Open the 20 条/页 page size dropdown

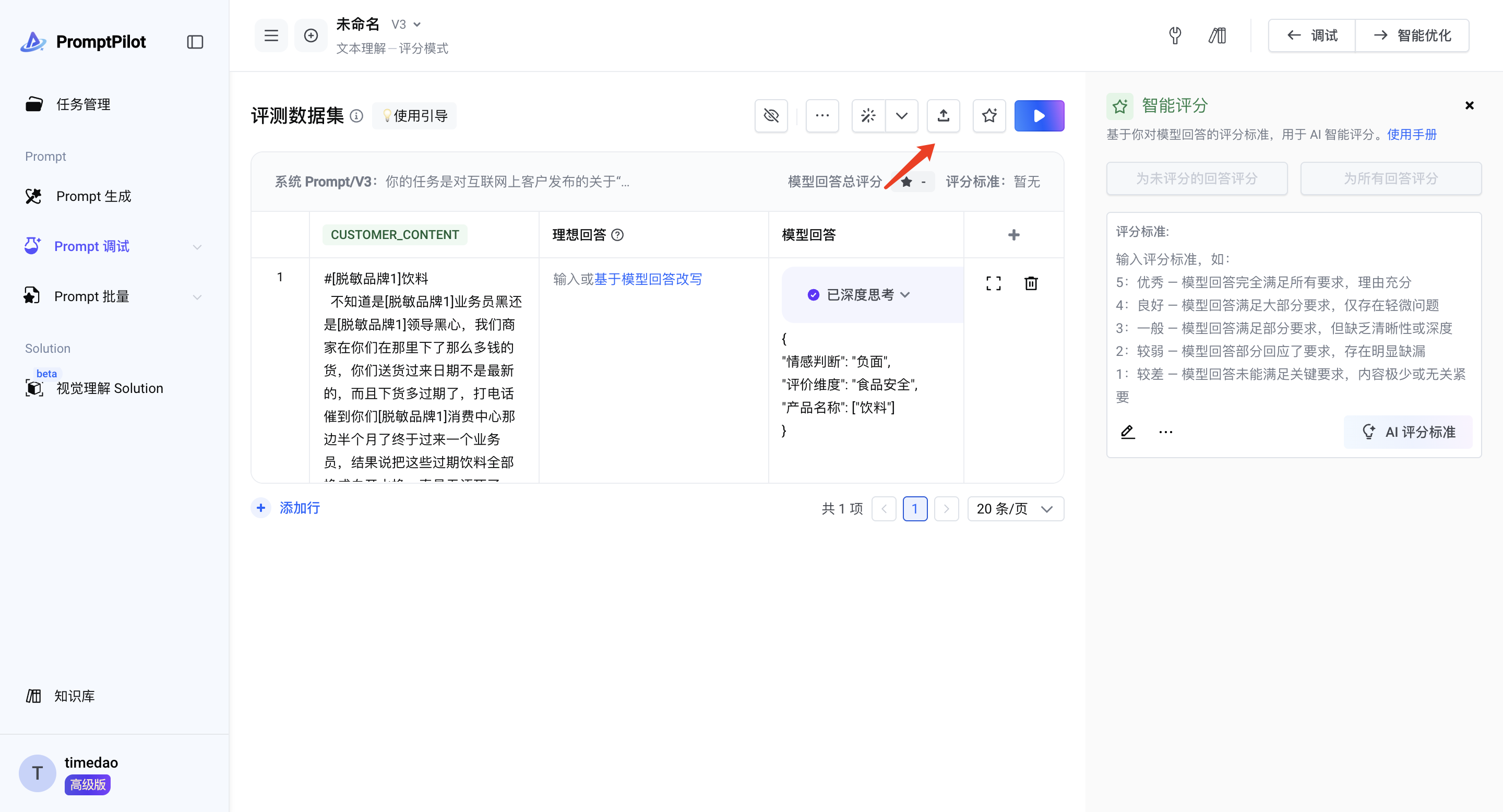click(1015, 509)
